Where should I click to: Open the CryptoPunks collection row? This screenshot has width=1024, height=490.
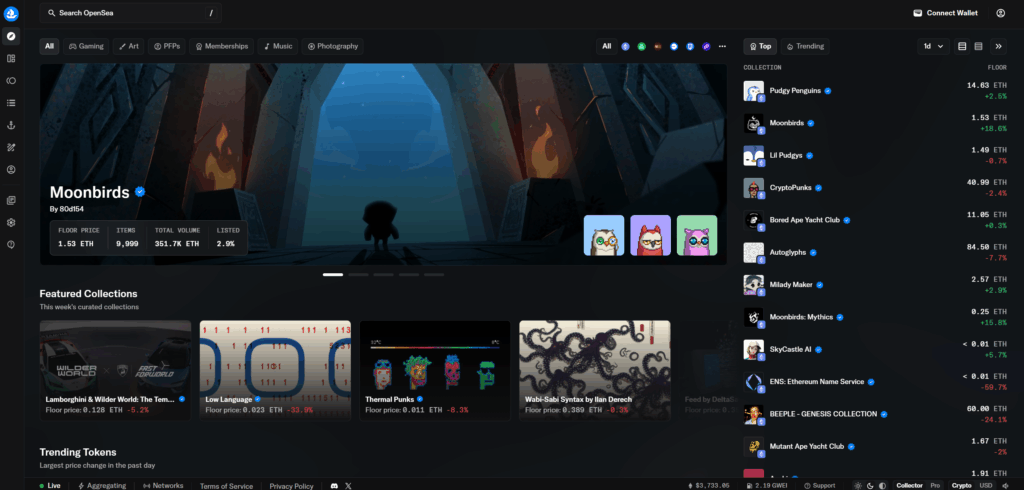877,188
